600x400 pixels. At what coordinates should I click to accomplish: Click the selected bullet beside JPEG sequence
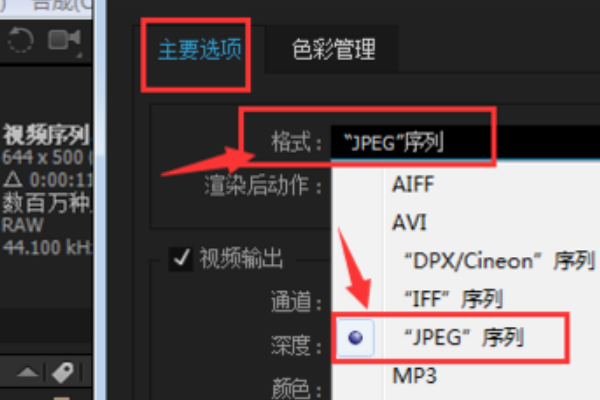point(355,338)
